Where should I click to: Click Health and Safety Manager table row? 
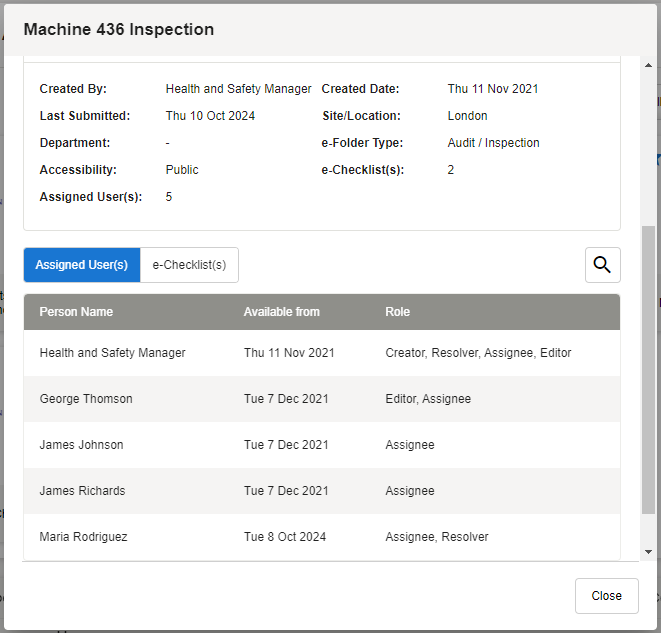pos(112,353)
